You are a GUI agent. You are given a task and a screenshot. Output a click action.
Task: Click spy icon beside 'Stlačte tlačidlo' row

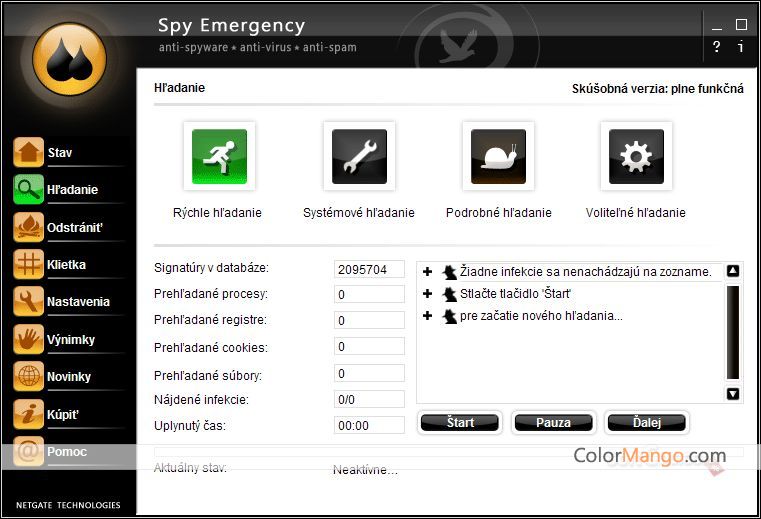tap(449, 294)
